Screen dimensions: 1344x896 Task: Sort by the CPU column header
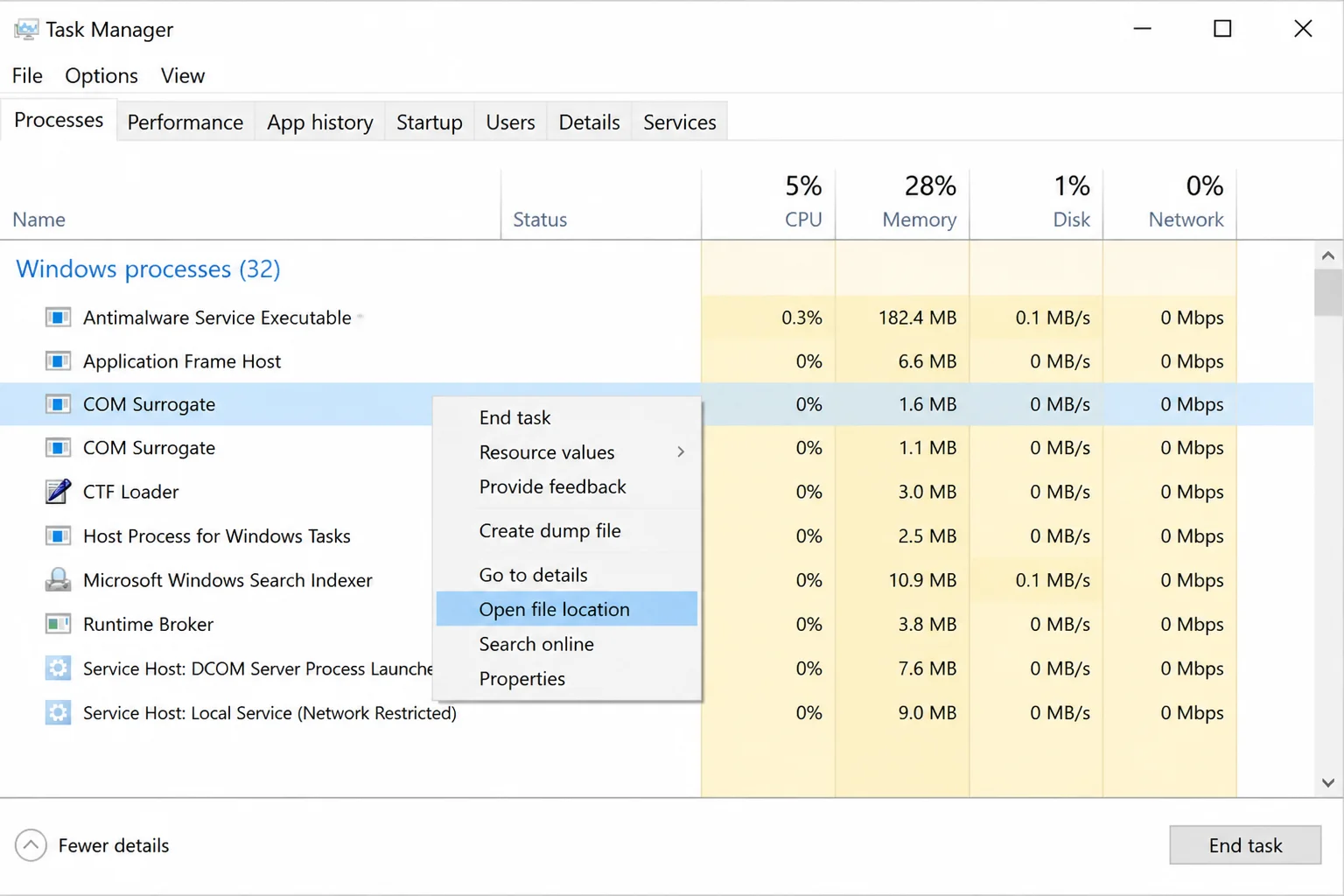[x=768, y=204]
